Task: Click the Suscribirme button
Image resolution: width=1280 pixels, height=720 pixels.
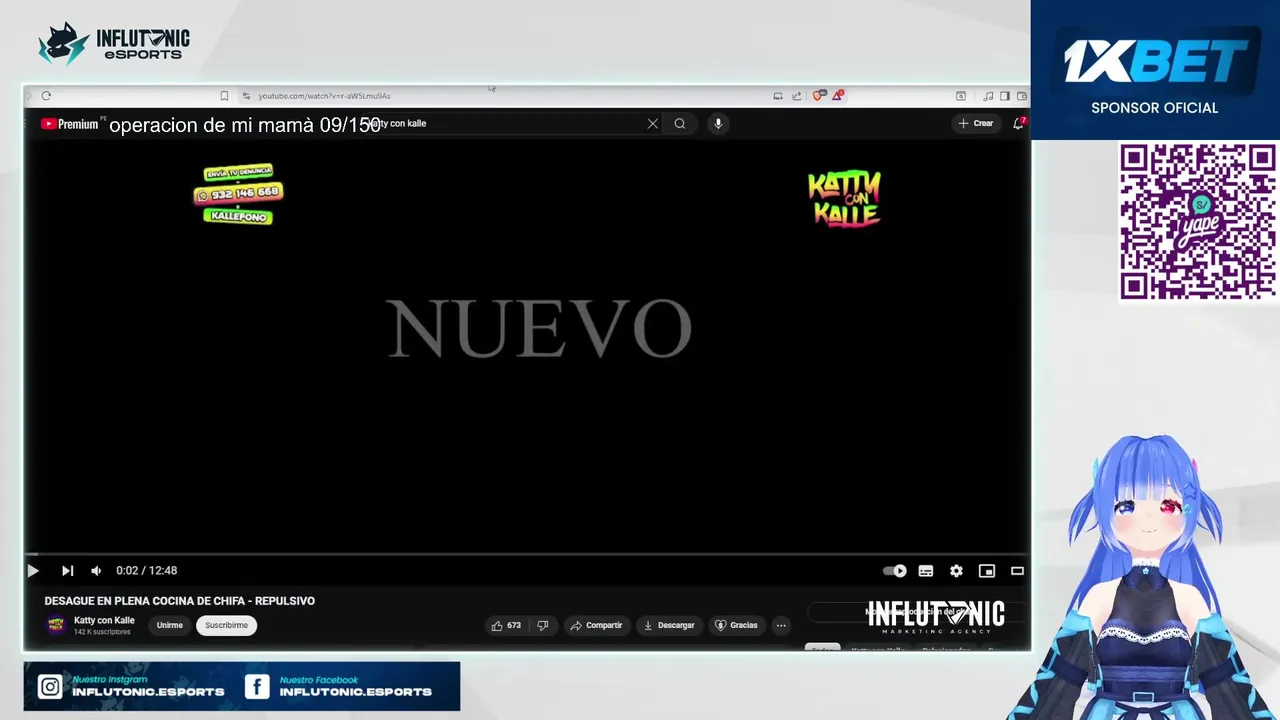Action: pos(226,626)
